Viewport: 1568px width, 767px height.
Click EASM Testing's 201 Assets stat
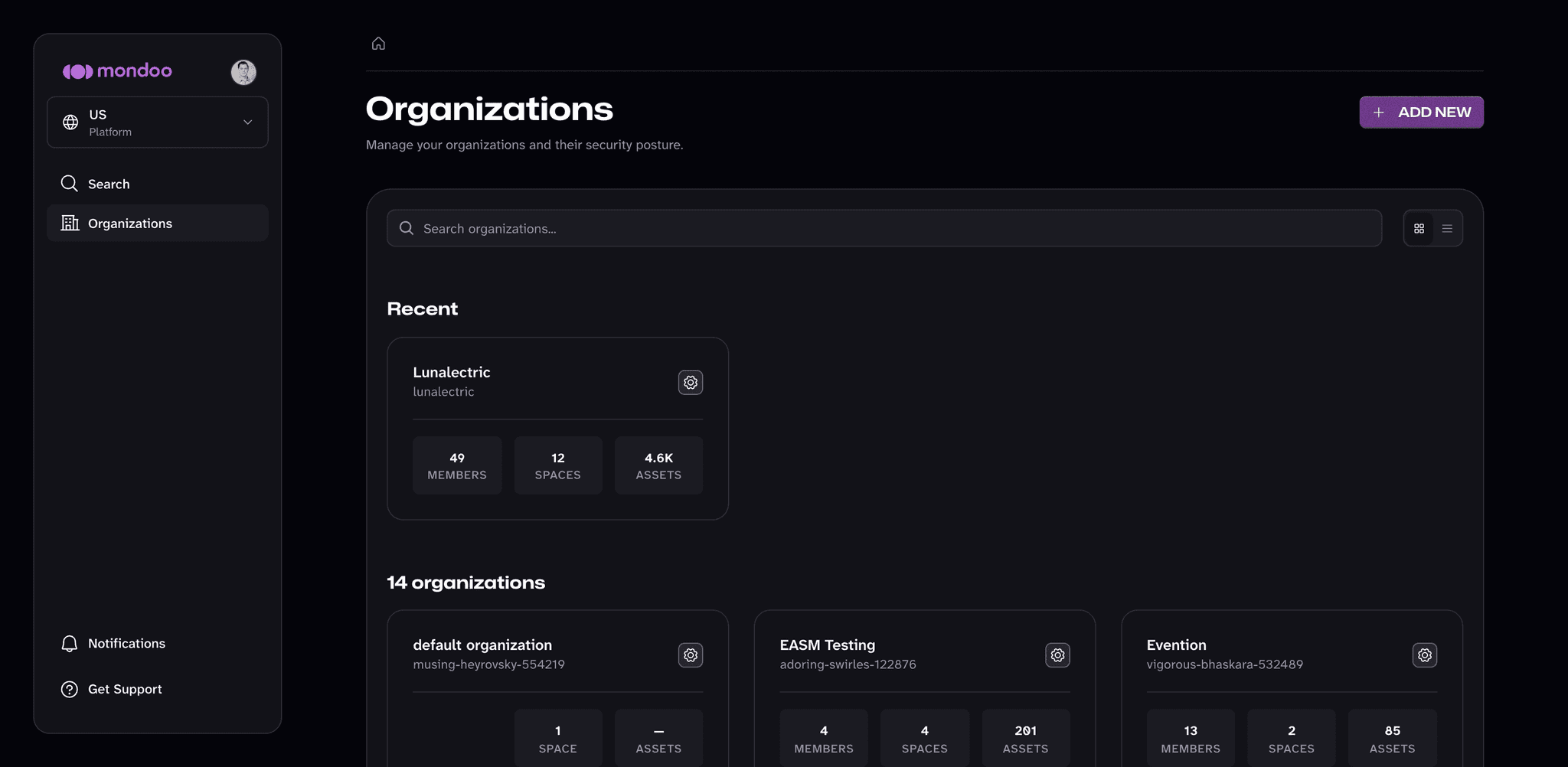click(1026, 738)
